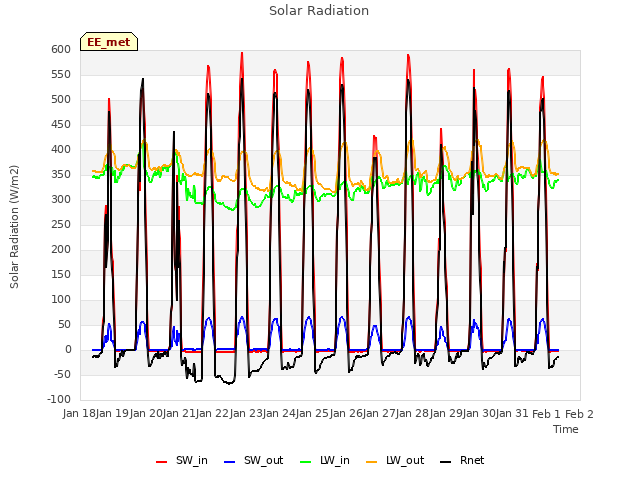Click the Jan 21 x-axis tick label
Viewport: 640px width, 480px height.
click(x=179, y=414)
